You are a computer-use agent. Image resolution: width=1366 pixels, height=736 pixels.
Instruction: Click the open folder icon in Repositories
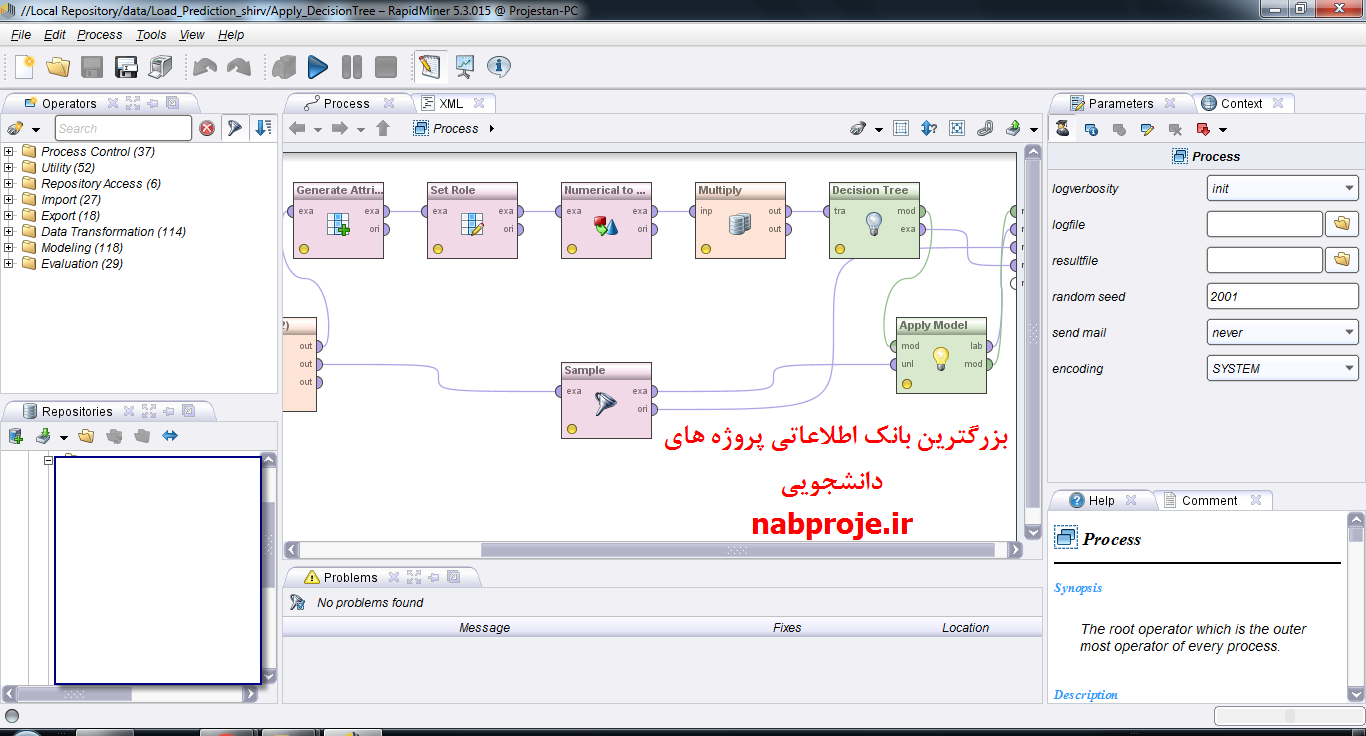click(86, 436)
